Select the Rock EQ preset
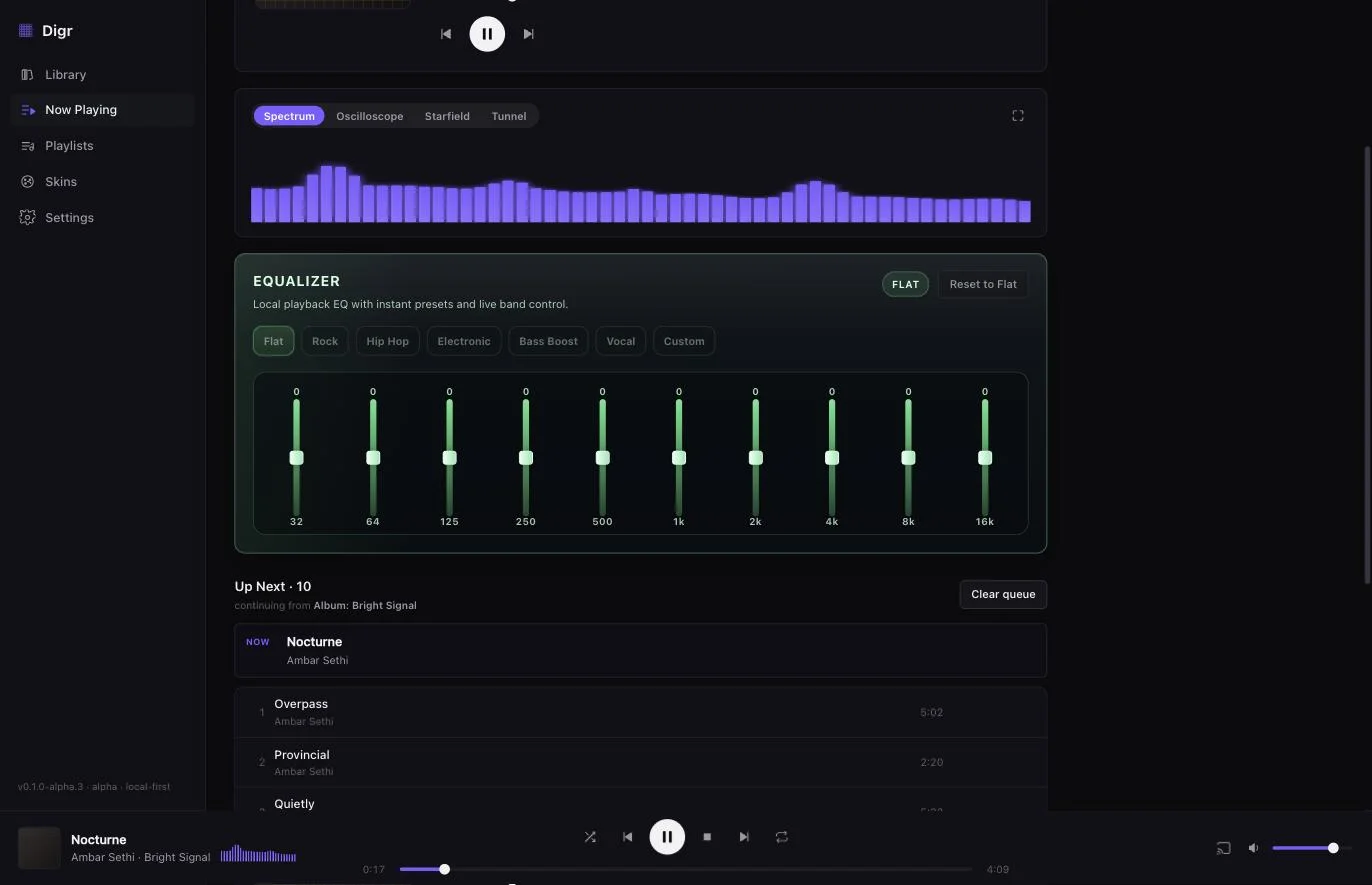 pos(325,341)
